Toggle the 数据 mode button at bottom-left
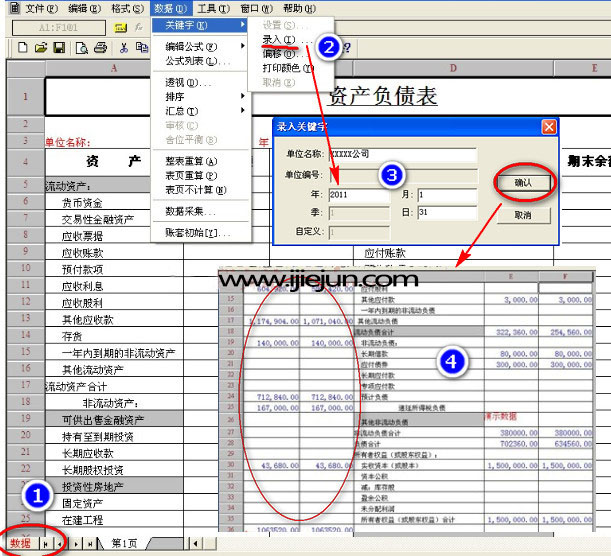This screenshot has height=556, width=611. coord(19,543)
